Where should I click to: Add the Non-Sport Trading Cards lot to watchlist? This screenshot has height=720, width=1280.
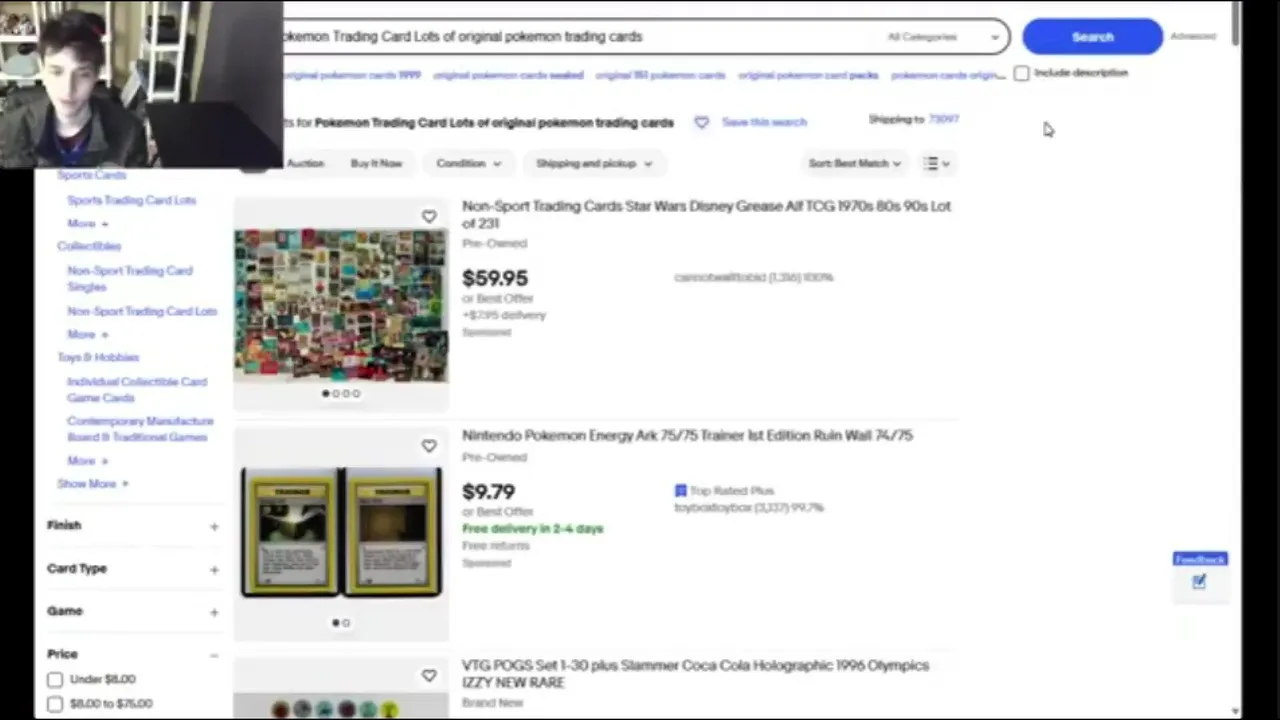(429, 217)
